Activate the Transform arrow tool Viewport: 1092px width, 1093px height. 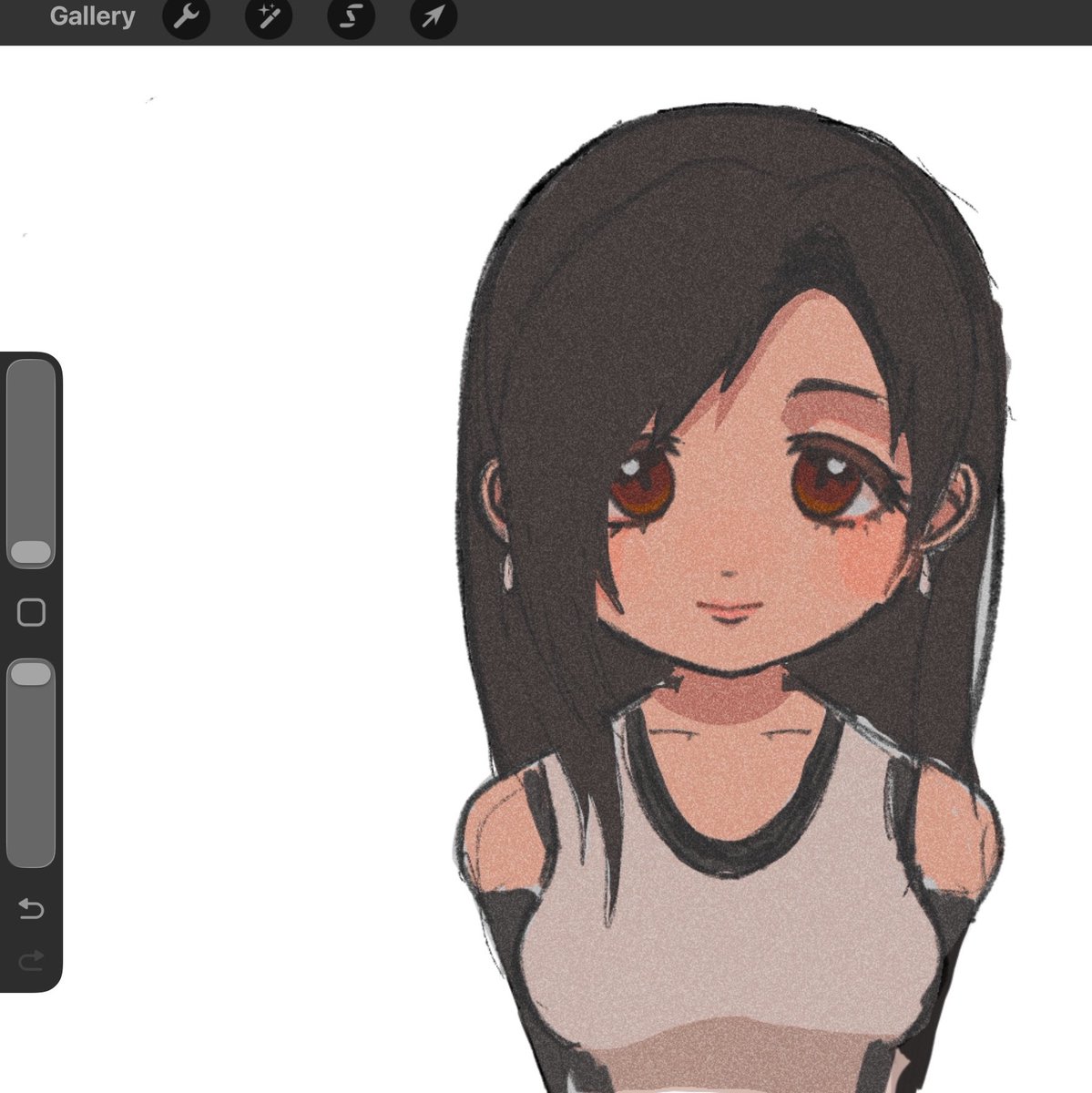pos(434,16)
